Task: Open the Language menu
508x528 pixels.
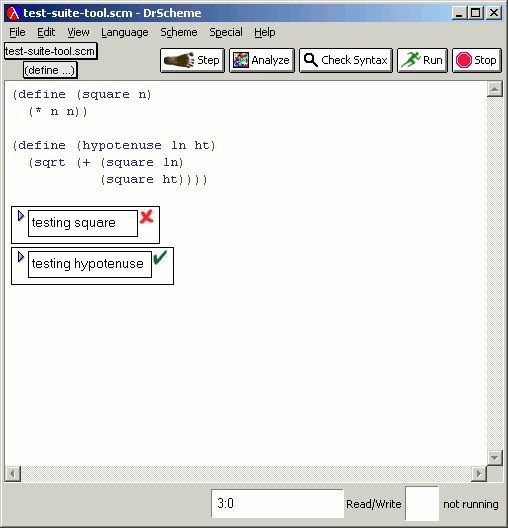Action: [x=125, y=32]
